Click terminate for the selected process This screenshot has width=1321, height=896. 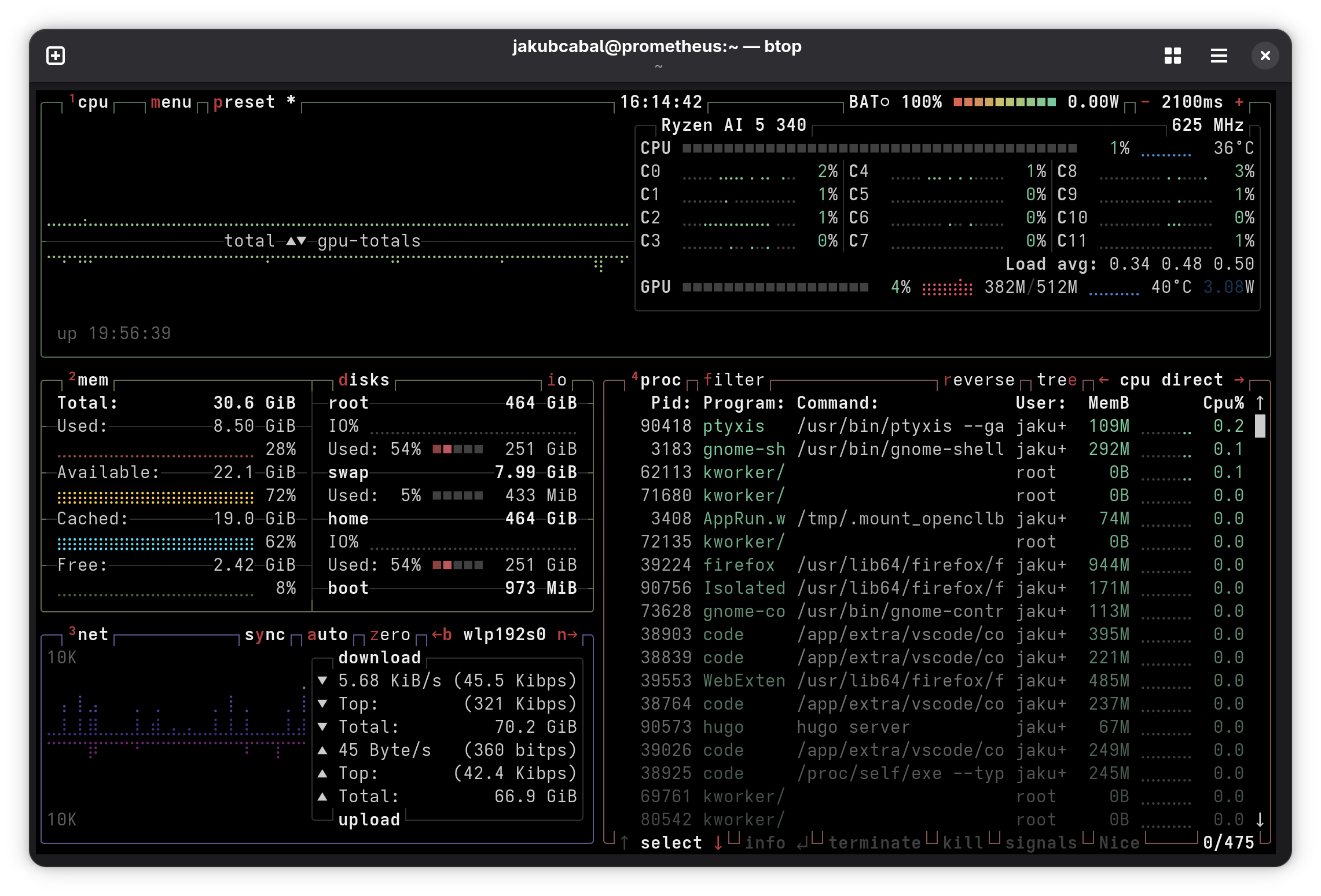[x=875, y=843]
